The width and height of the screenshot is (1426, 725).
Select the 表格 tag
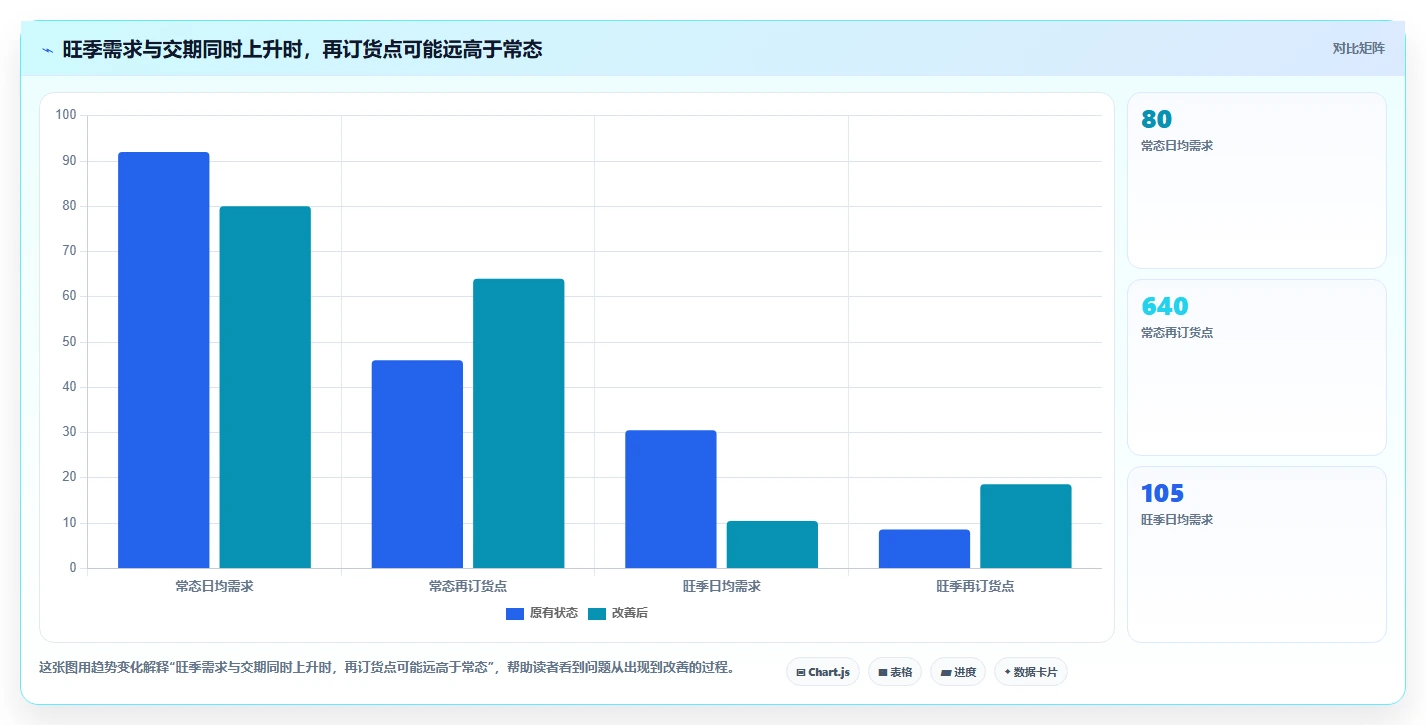coord(895,672)
